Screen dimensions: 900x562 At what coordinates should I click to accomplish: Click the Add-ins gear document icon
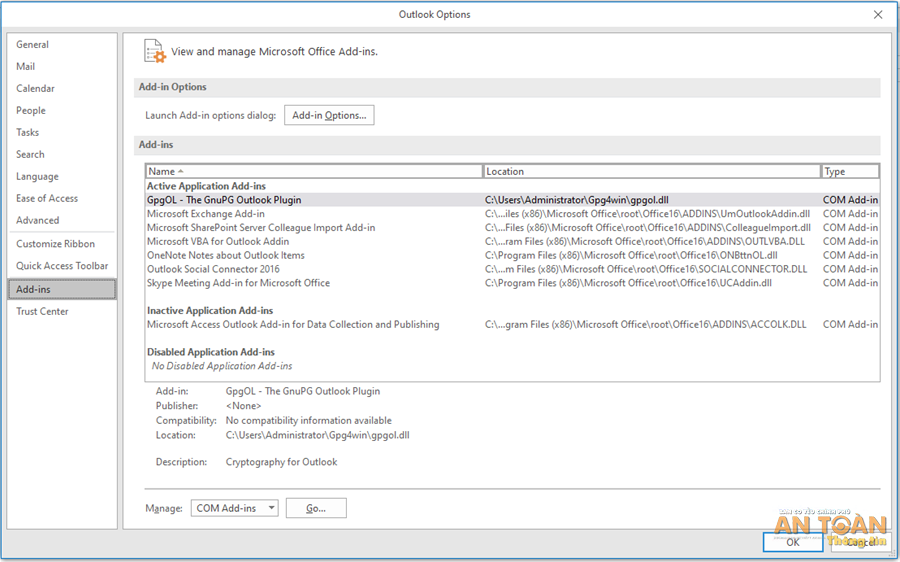154,51
